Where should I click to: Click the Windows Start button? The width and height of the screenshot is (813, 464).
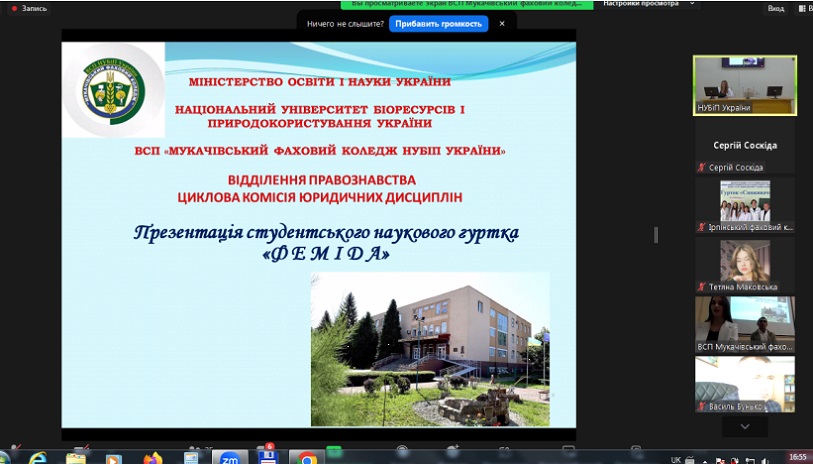tap(4, 458)
